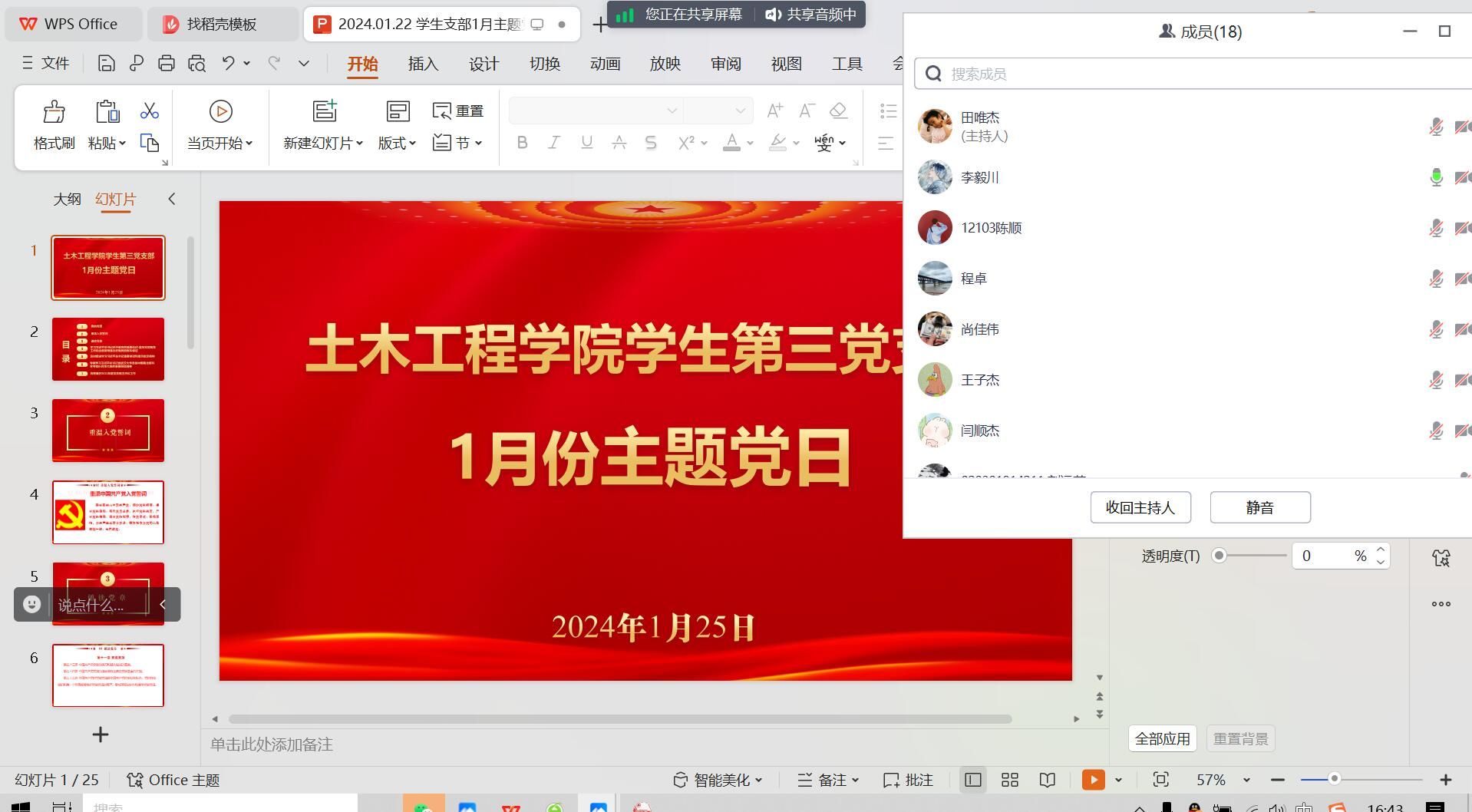Click the 透明度 transparency slider handle
Image resolution: width=1472 pixels, height=812 pixels.
click(1219, 556)
